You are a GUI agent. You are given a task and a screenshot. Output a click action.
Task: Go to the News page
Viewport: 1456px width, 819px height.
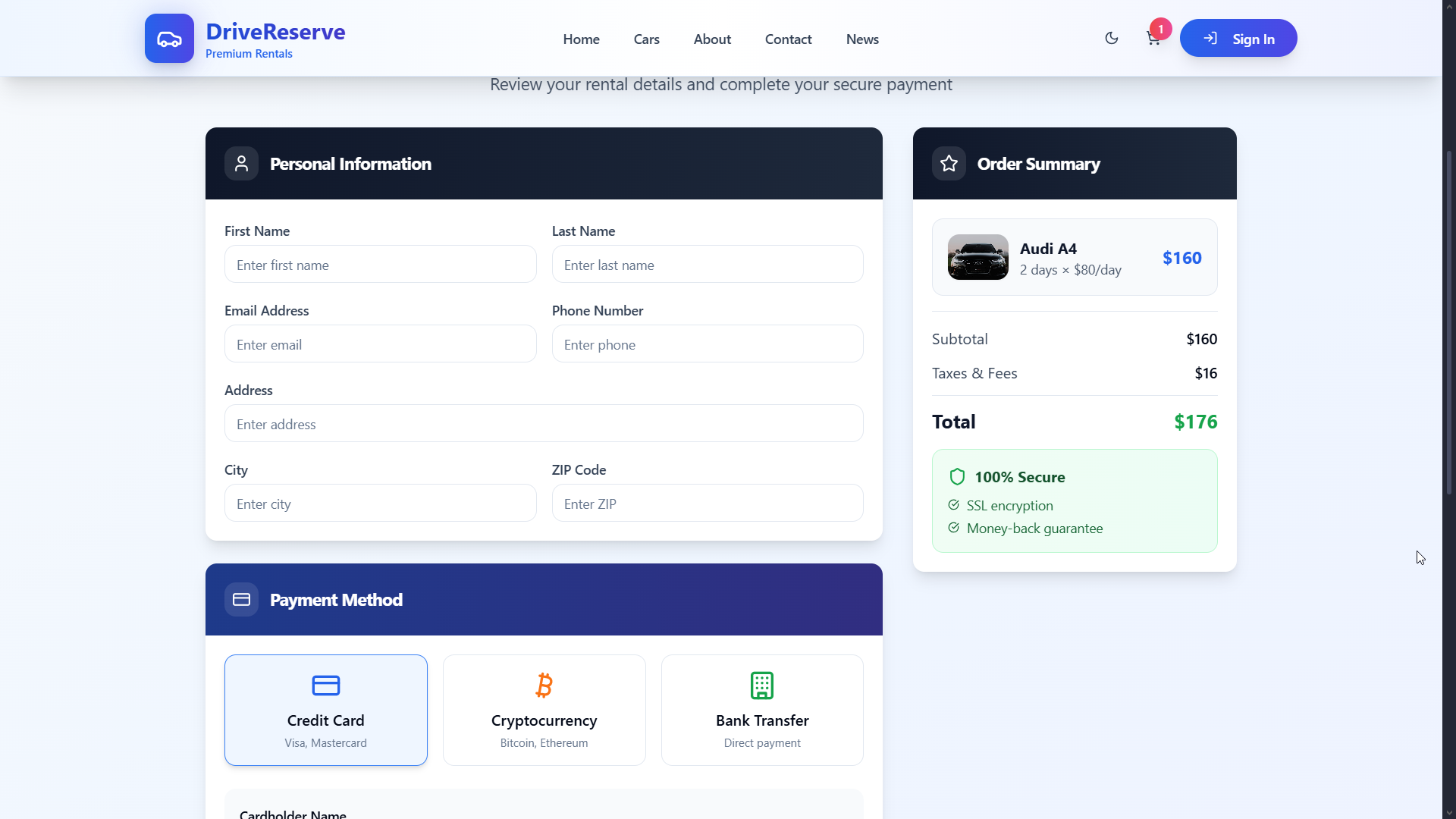[862, 39]
